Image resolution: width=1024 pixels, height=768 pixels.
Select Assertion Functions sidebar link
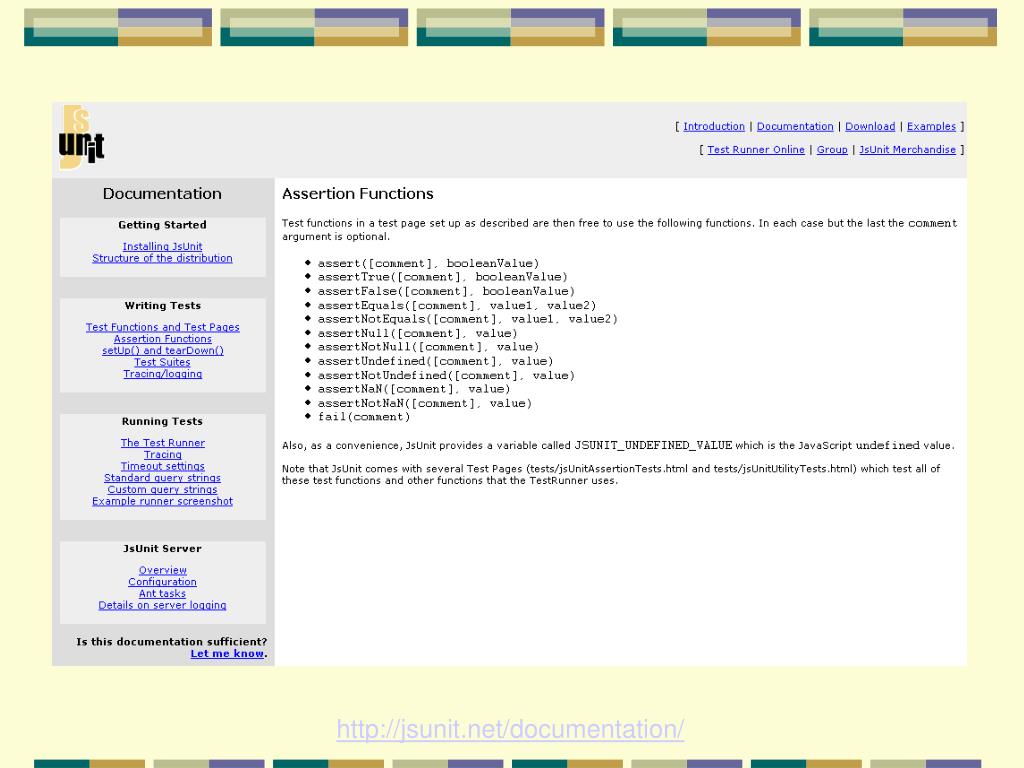tap(163, 339)
